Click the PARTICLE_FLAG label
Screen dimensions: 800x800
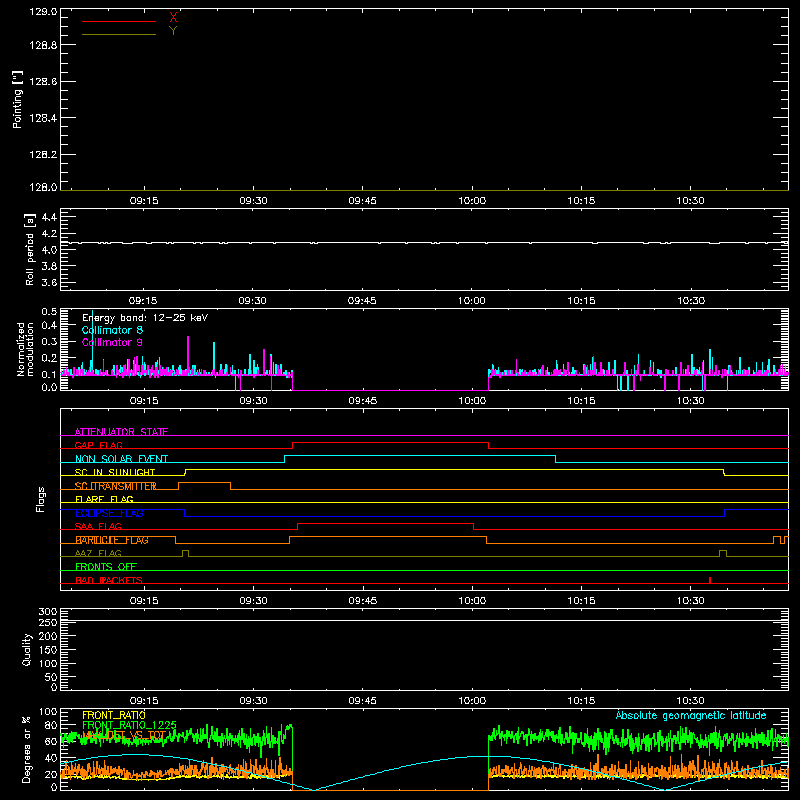pos(112,540)
